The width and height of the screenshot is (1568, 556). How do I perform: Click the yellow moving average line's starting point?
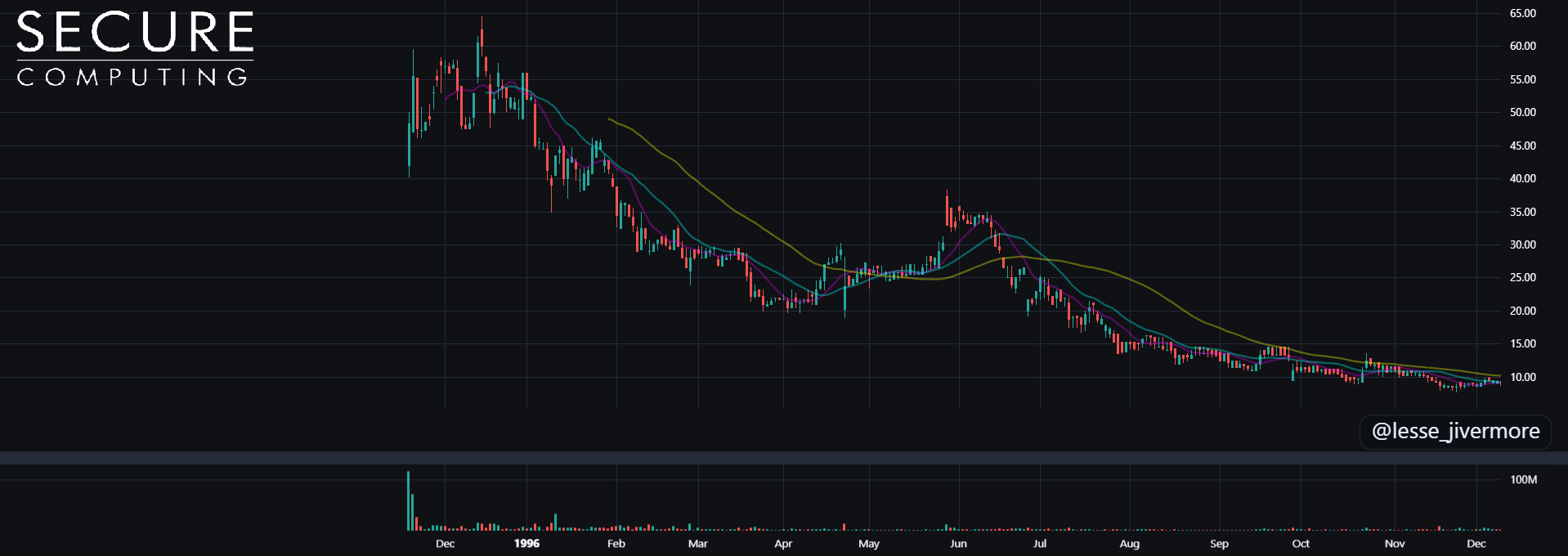point(609,119)
